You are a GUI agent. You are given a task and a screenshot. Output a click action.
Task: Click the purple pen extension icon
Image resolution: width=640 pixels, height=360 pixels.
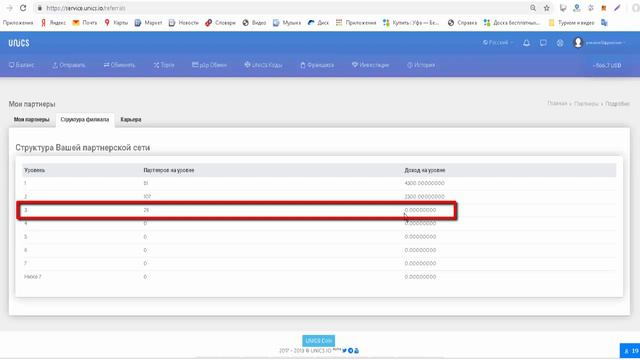coord(617,8)
